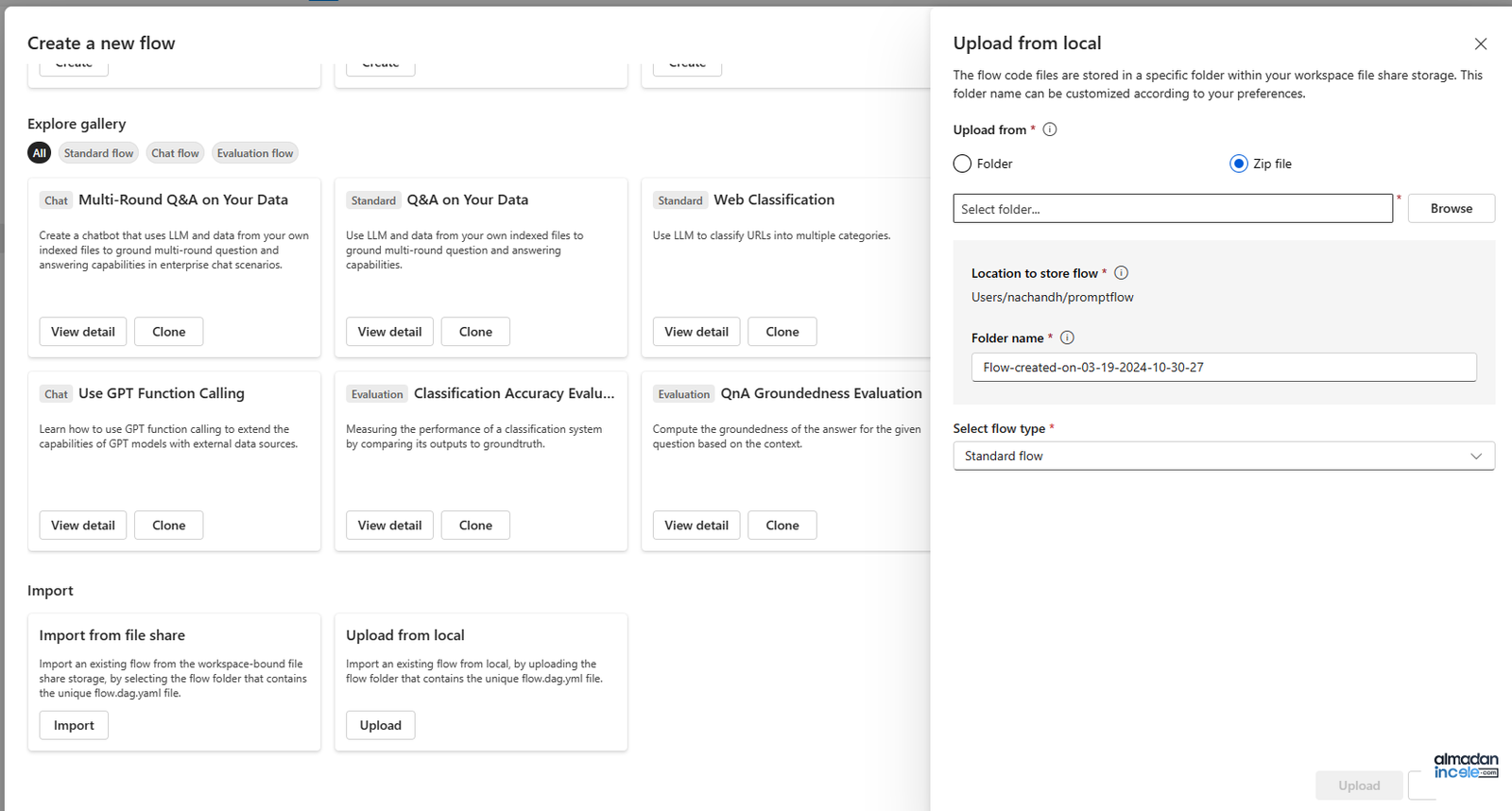Click Import under Import from file share
Screen dimensions: 1512x811
[74, 725]
